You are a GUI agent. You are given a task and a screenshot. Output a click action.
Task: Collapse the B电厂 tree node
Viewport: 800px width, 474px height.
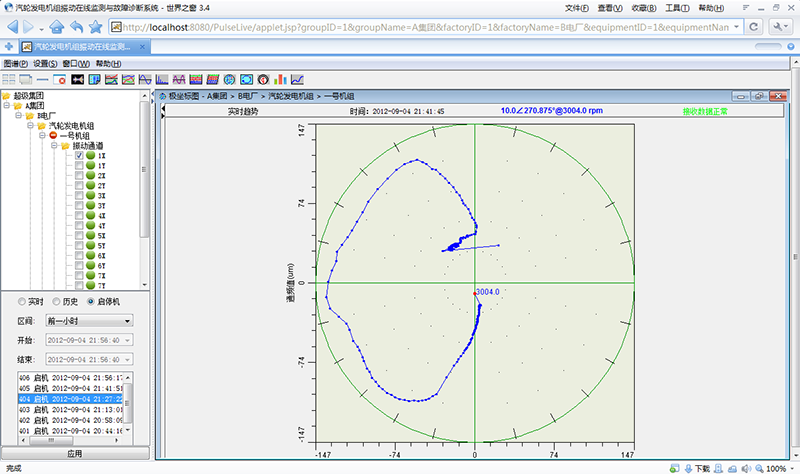point(18,116)
